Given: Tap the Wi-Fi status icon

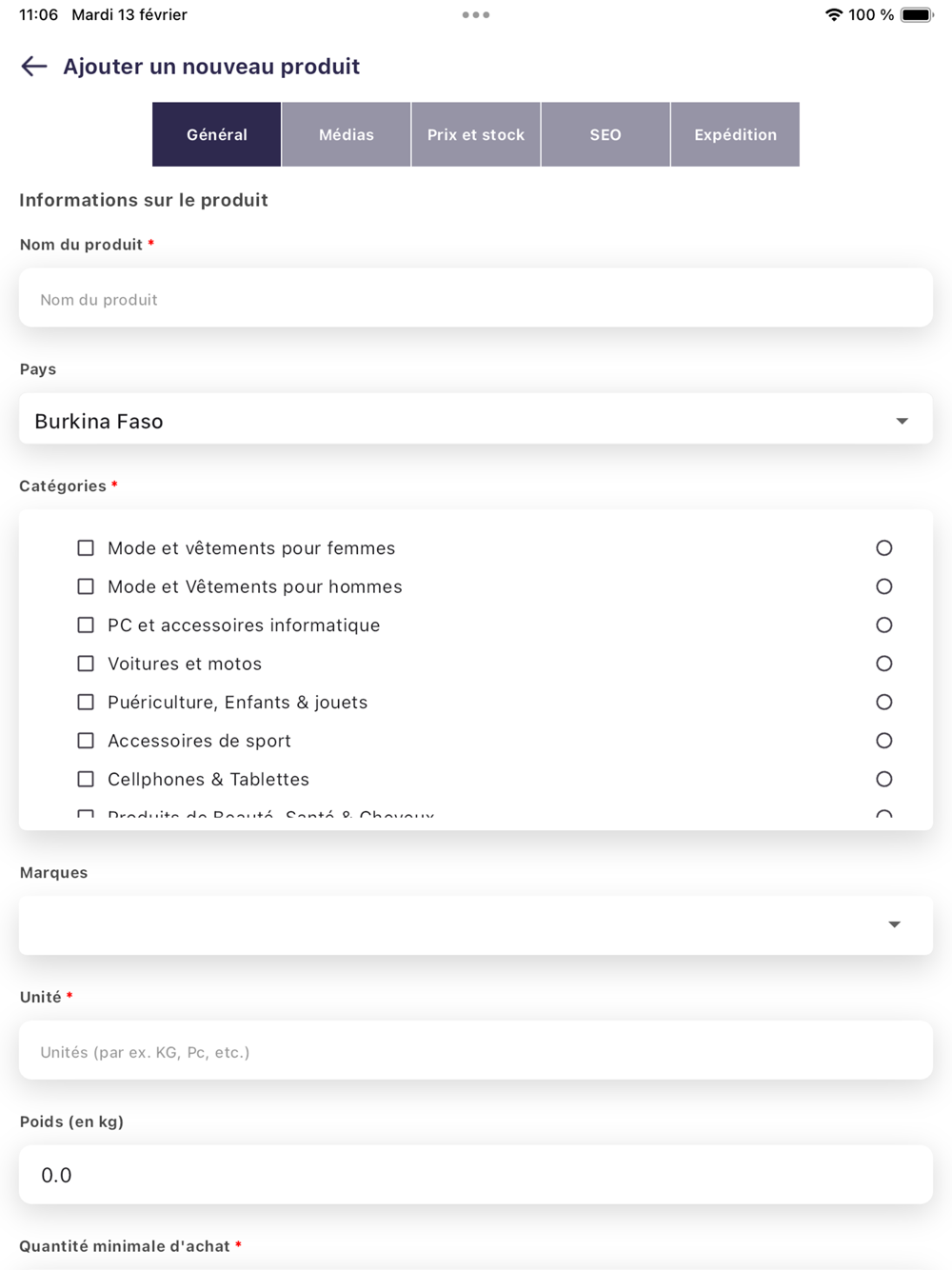Looking at the screenshot, I should tap(834, 15).
